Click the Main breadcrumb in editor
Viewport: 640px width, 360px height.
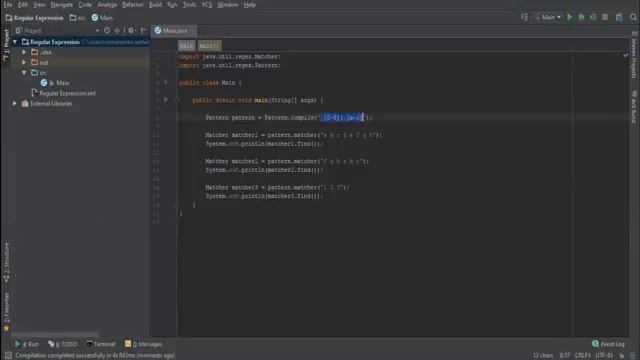point(186,45)
